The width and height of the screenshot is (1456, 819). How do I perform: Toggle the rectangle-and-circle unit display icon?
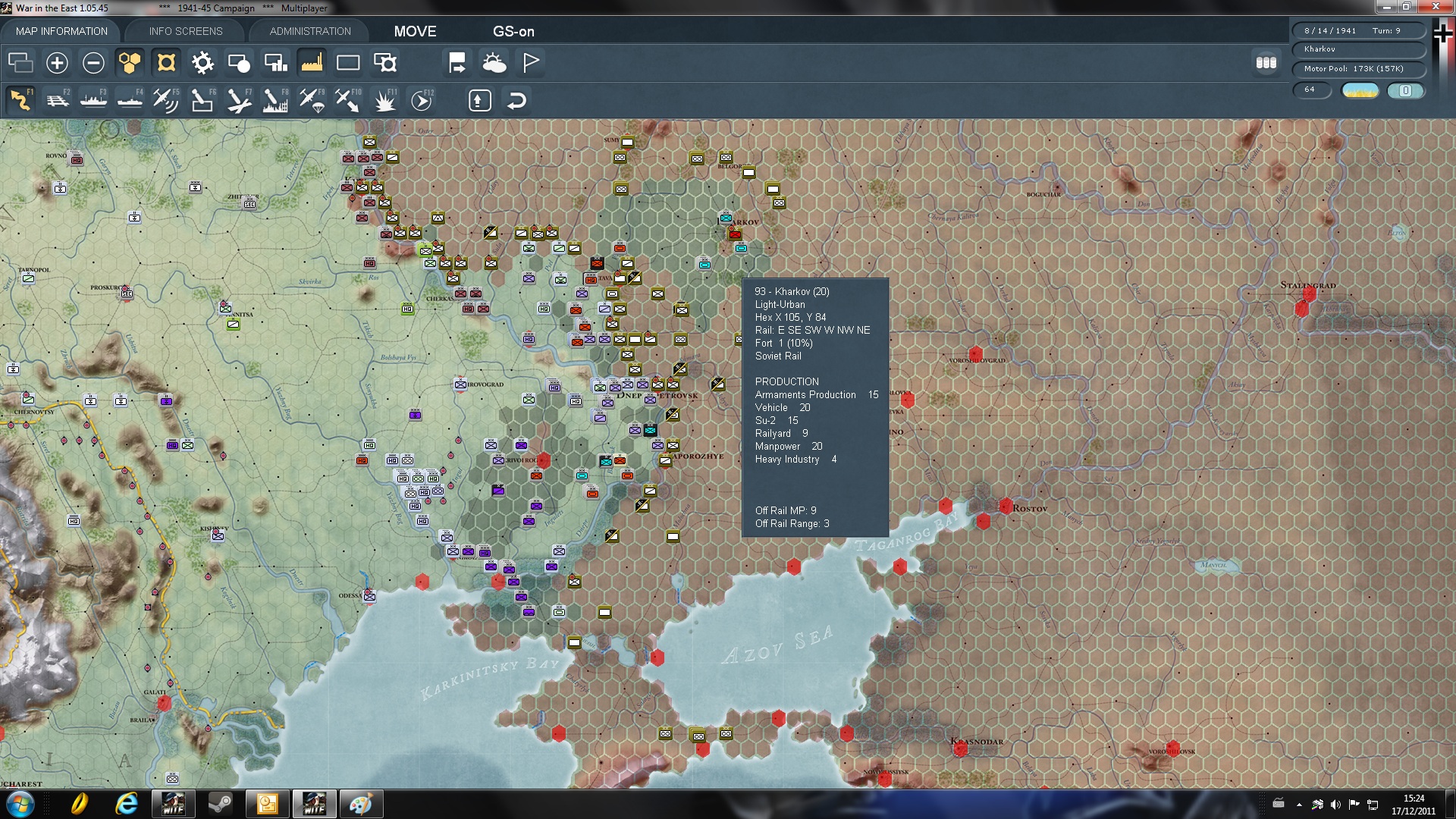click(x=239, y=62)
